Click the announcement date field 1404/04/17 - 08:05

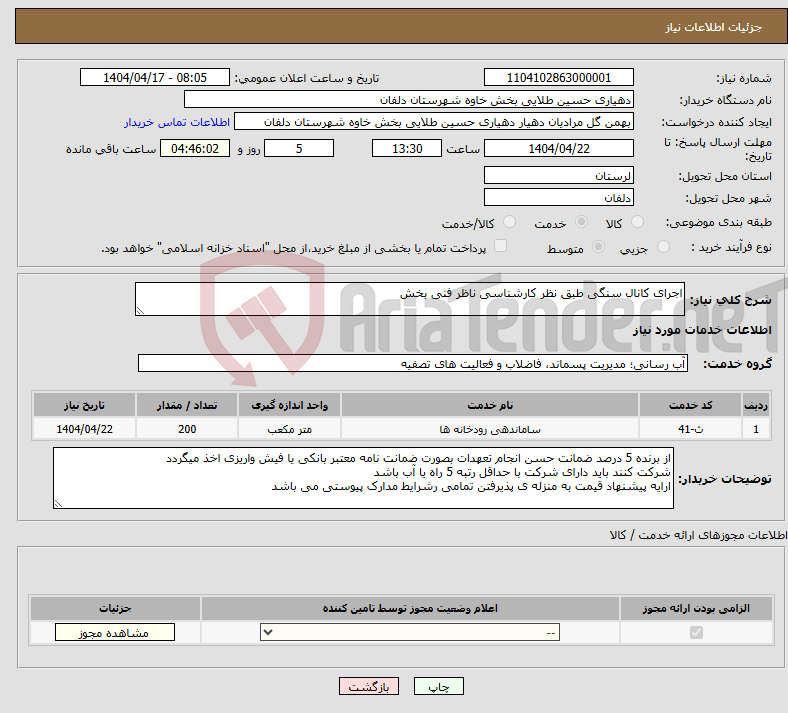pyautogui.click(x=155, y=77)
